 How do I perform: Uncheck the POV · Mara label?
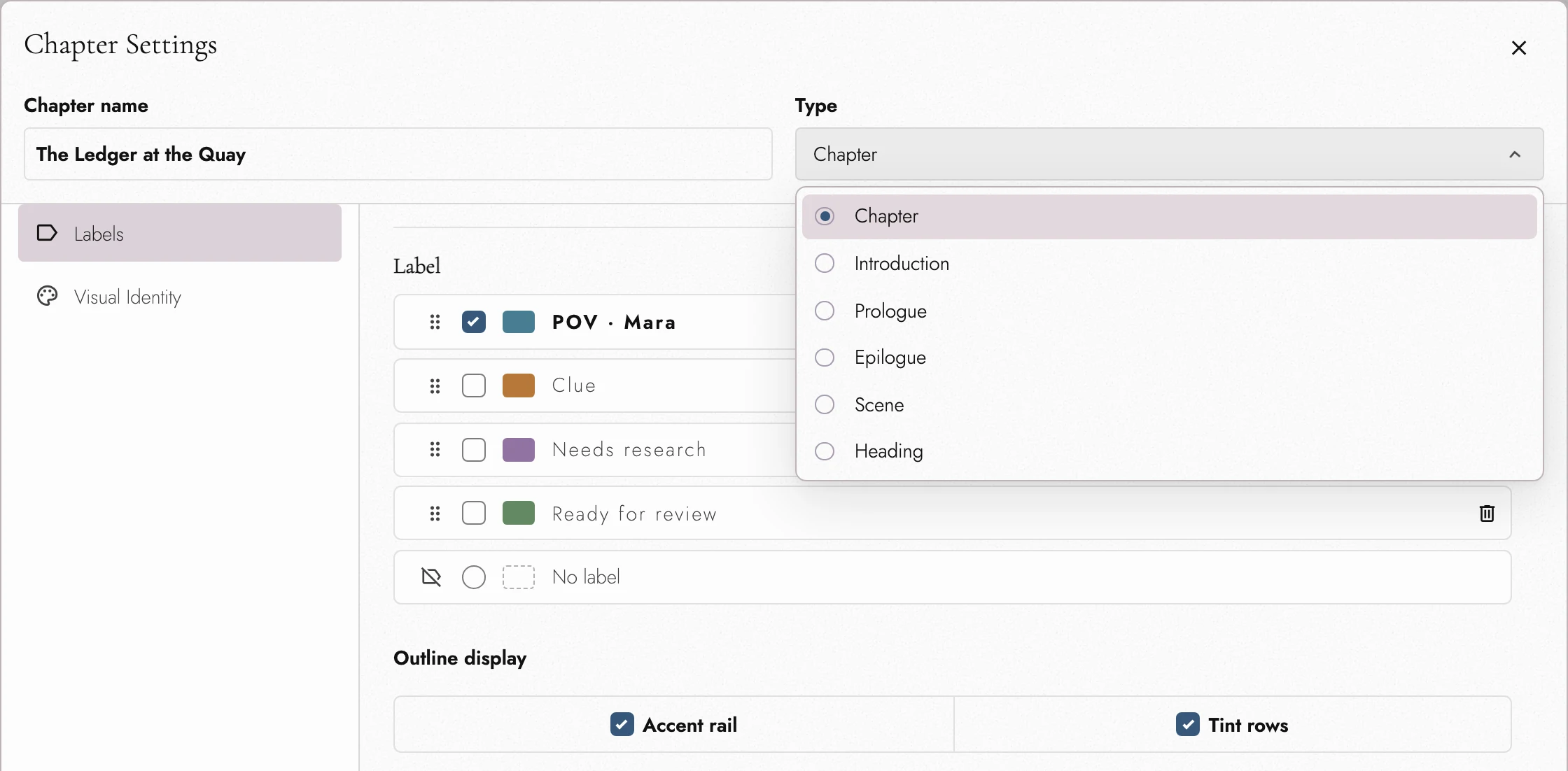[474, 322]
